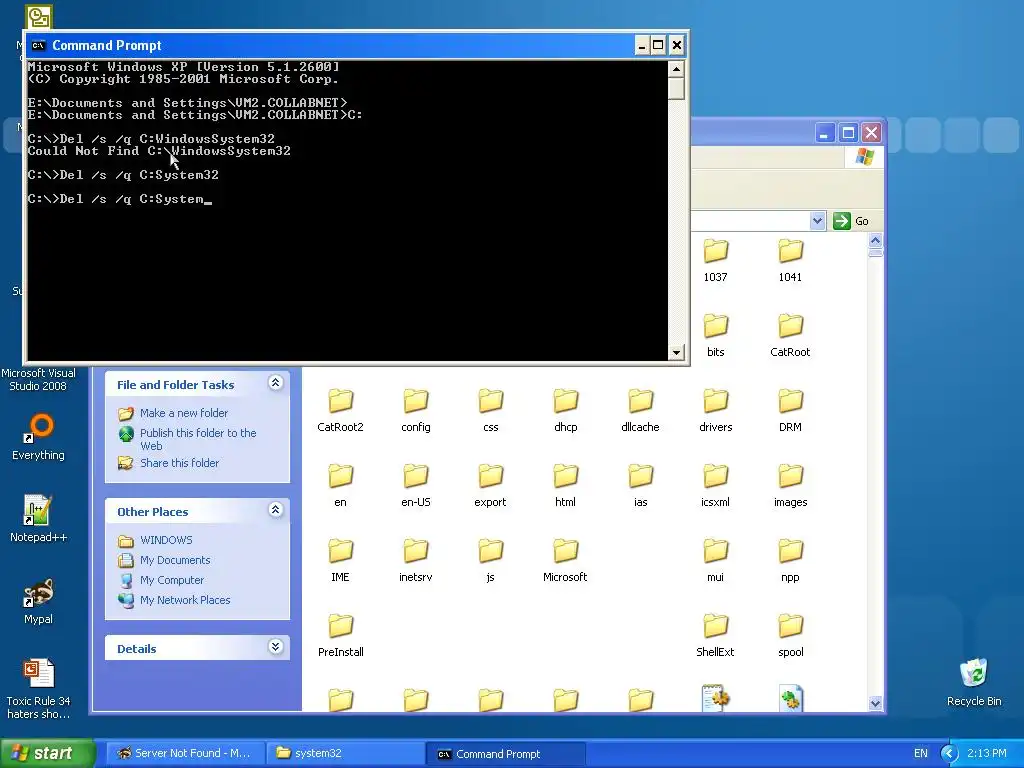The width and height of the screenshot is (1024, 768).
Task: Switch to Server Not Found taskbar window
Action: click(185, 754)
